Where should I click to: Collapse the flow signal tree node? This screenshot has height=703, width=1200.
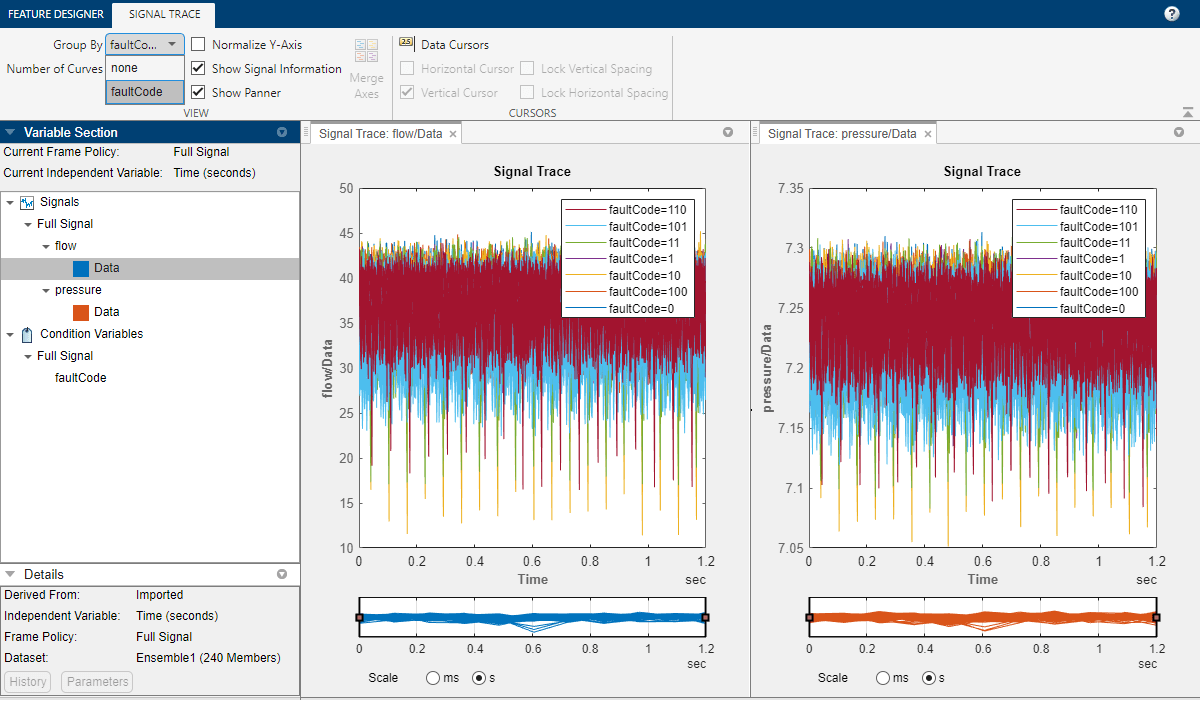coord(46,246)
